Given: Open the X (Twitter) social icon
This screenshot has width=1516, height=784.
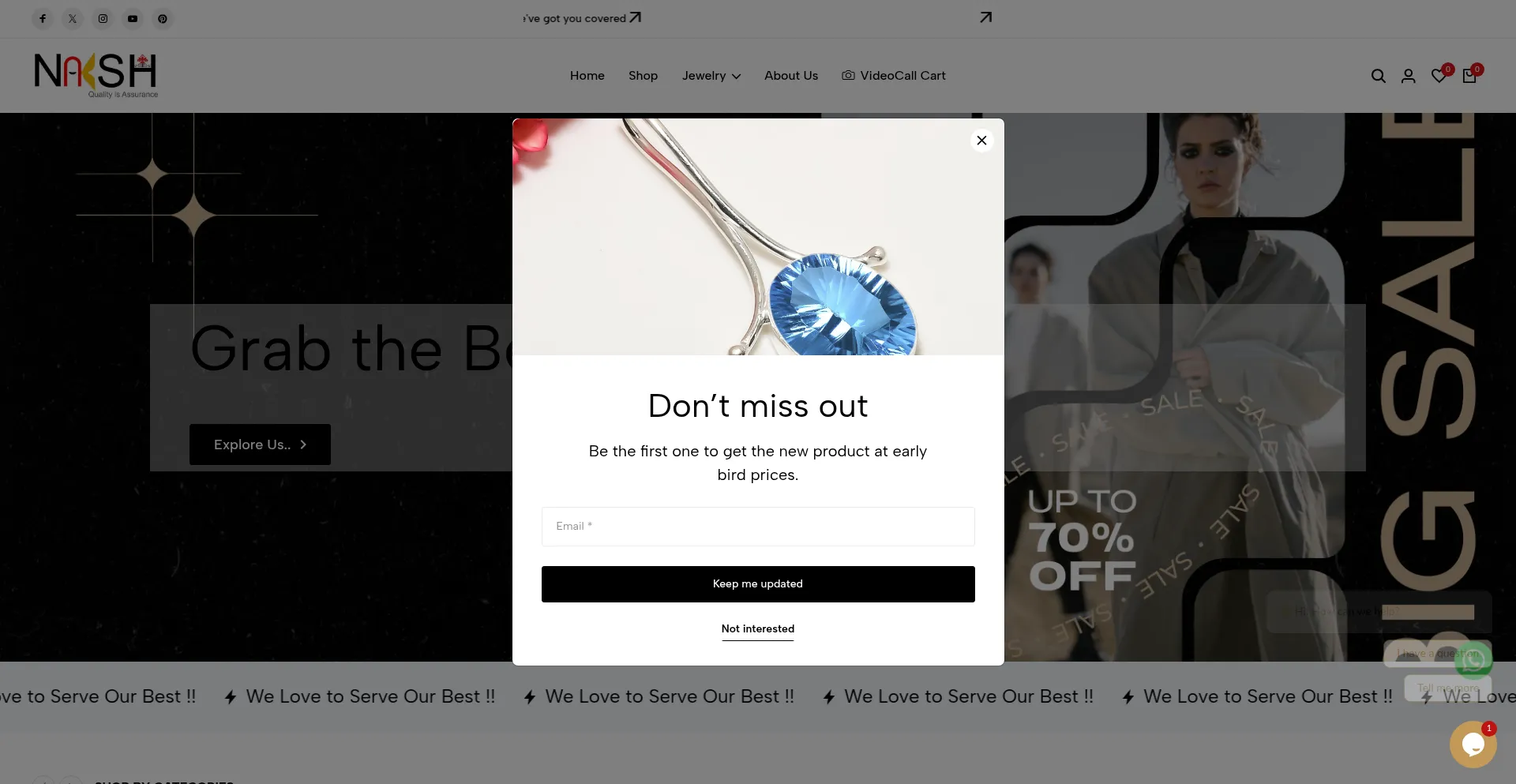Looking at the screenshot, I should click(73, 18).
